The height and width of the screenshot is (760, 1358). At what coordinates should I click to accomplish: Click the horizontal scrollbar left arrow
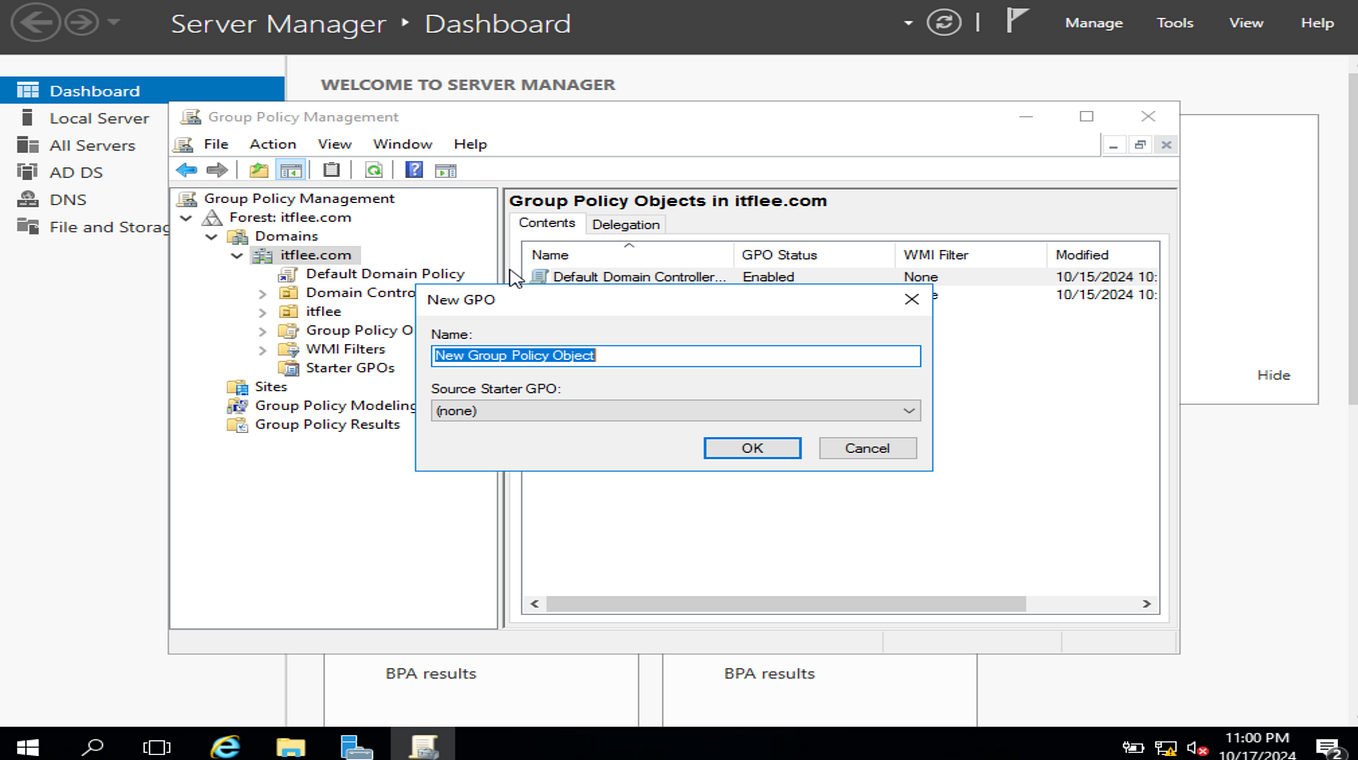point(535,604)
